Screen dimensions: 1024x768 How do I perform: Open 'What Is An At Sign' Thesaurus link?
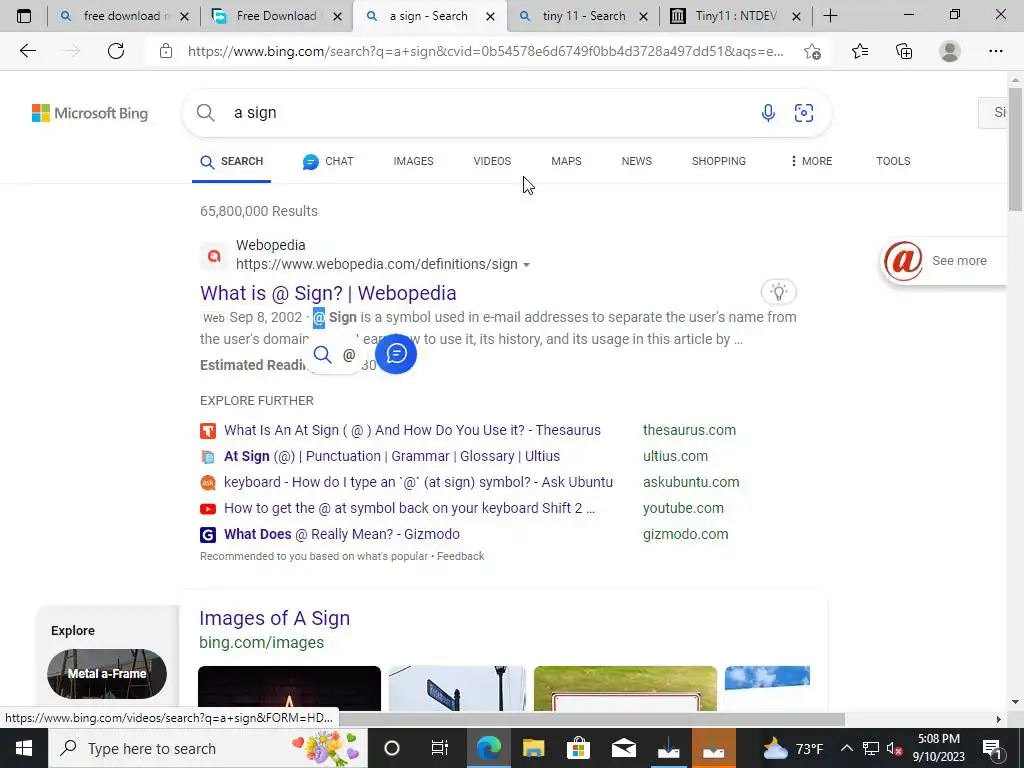click(x=412, y=430)
